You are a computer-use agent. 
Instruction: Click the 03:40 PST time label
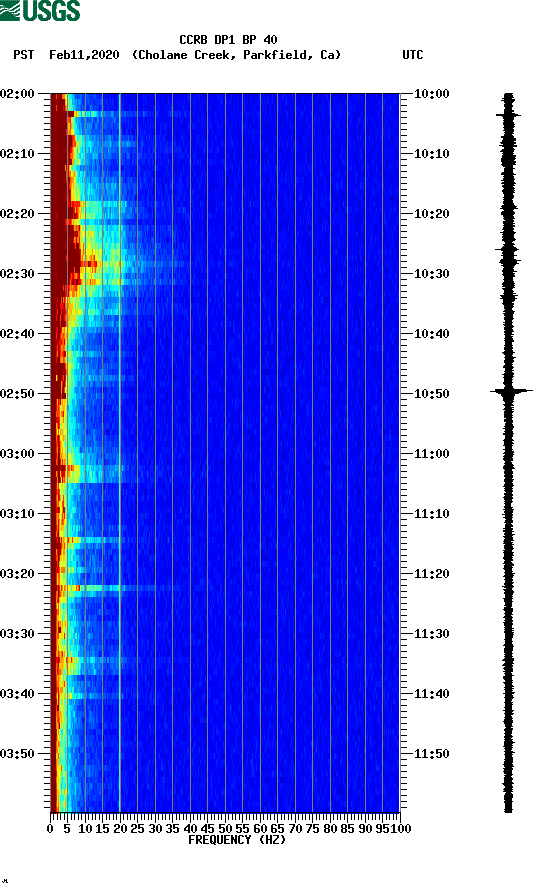[x=18, y=694]
